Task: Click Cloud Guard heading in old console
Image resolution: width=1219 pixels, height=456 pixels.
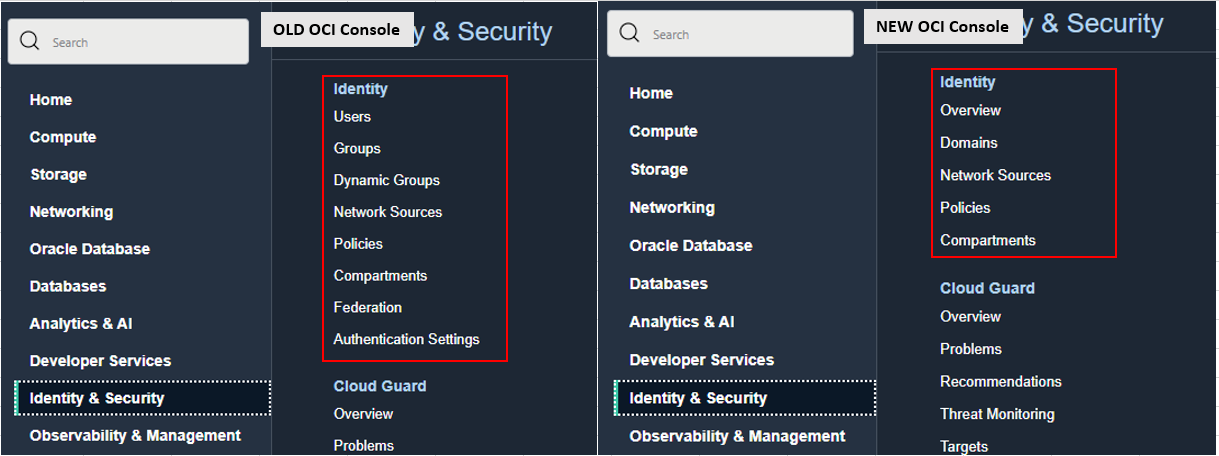Action: [380, 386]
